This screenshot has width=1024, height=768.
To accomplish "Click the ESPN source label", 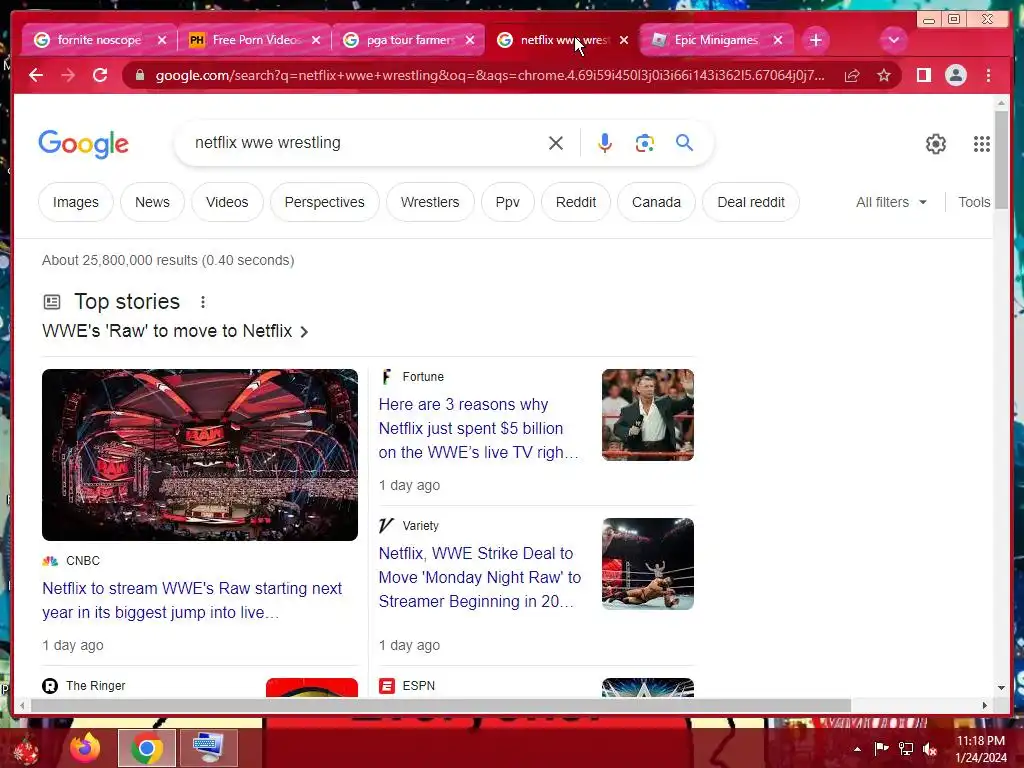I will (419, 686).
